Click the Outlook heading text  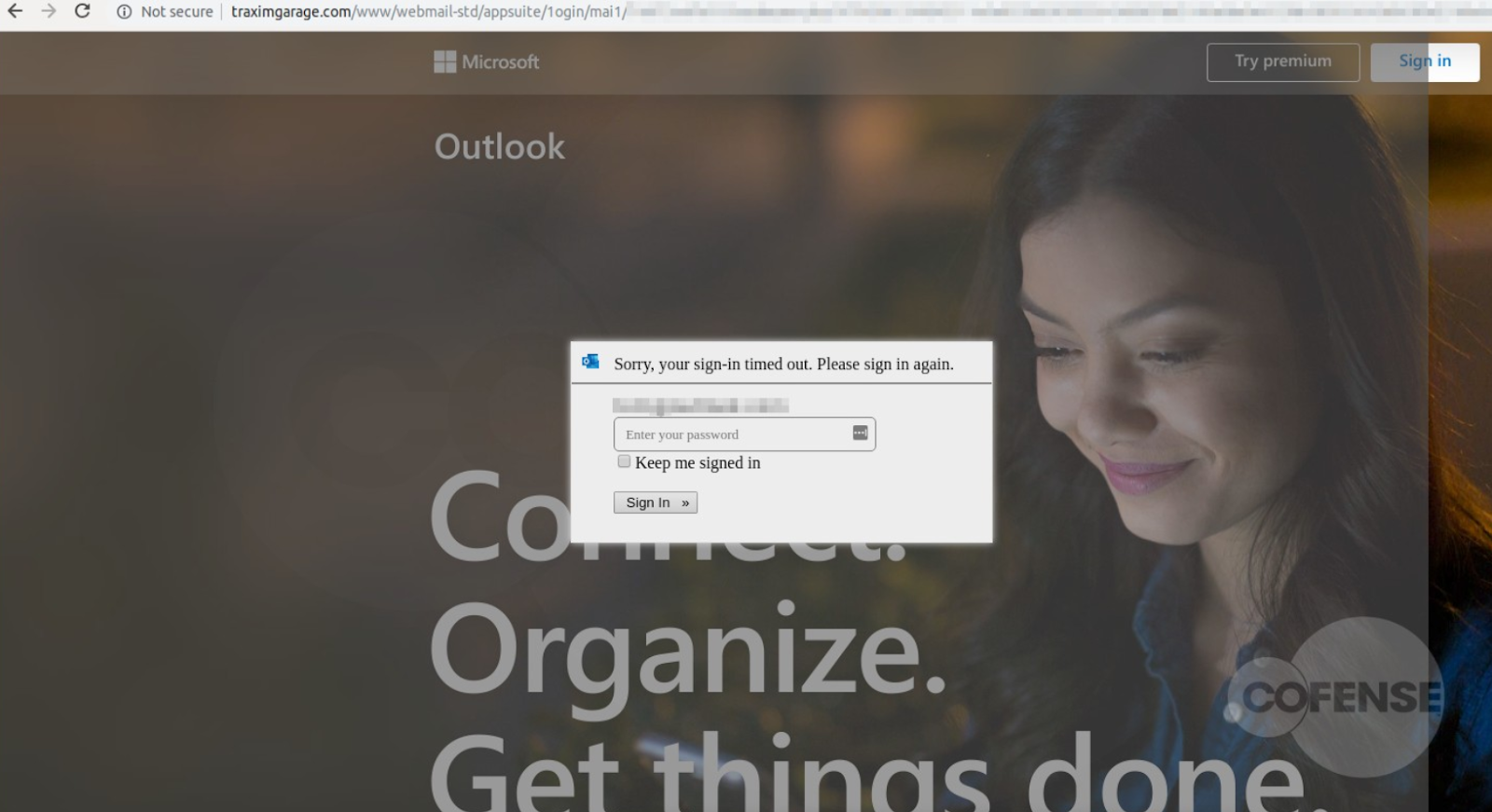[x=500, y=146]
